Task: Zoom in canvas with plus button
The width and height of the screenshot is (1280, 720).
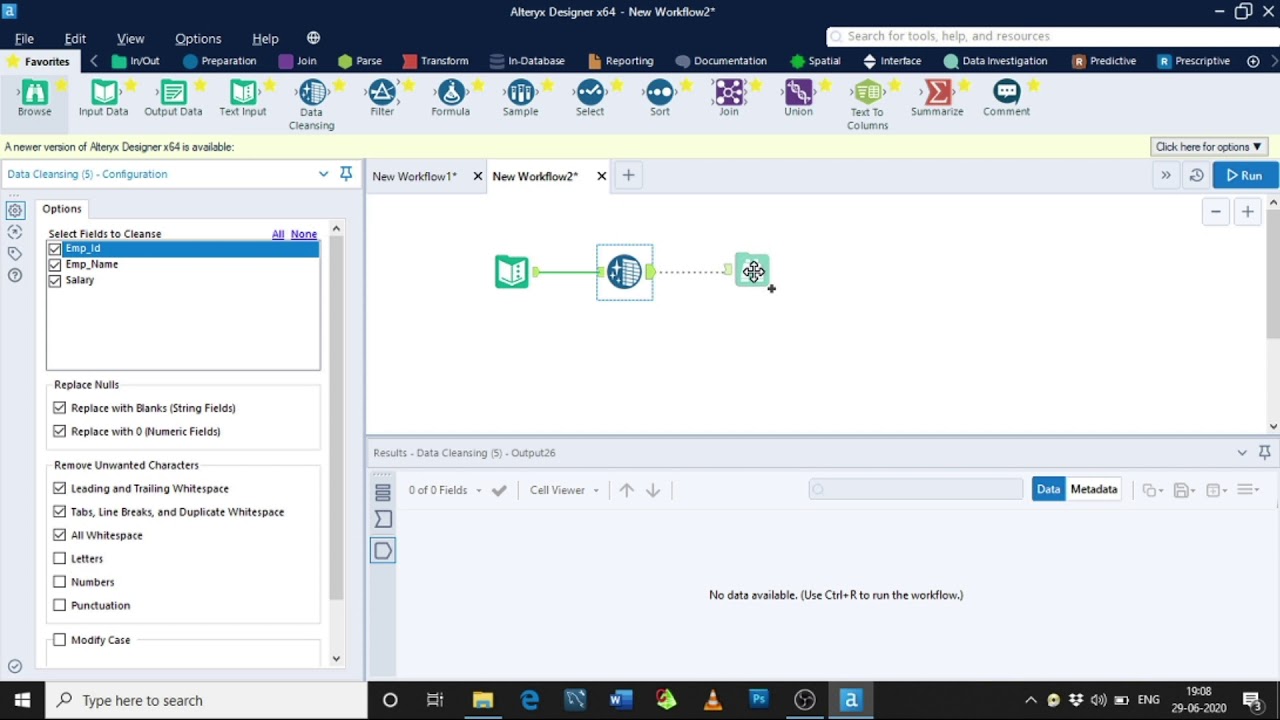Action: click(1247, 212)
